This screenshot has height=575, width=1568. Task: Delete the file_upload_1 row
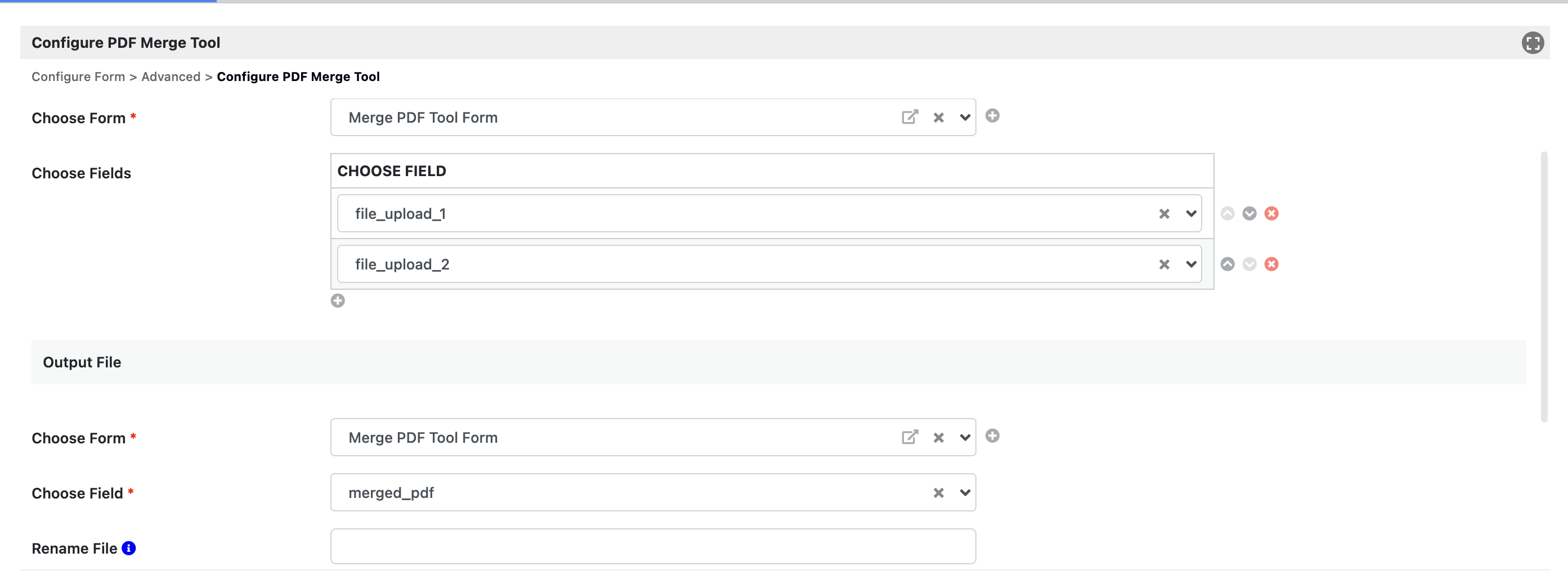tap(1271, 214)
